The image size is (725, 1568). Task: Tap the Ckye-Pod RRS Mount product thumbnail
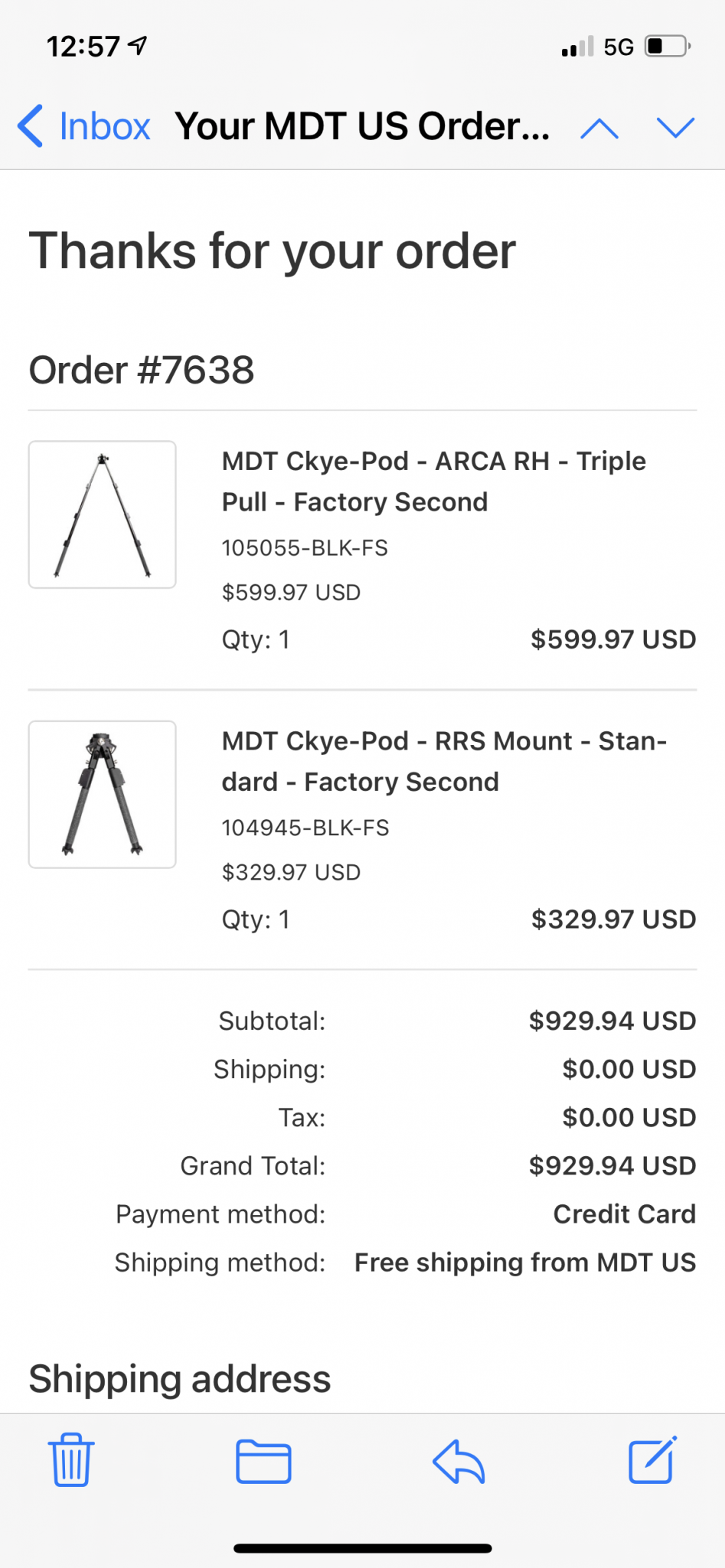[x=103, y=794]
